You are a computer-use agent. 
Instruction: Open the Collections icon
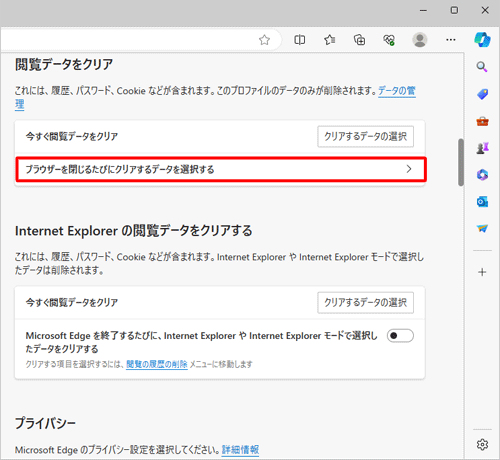click(359, 40)
